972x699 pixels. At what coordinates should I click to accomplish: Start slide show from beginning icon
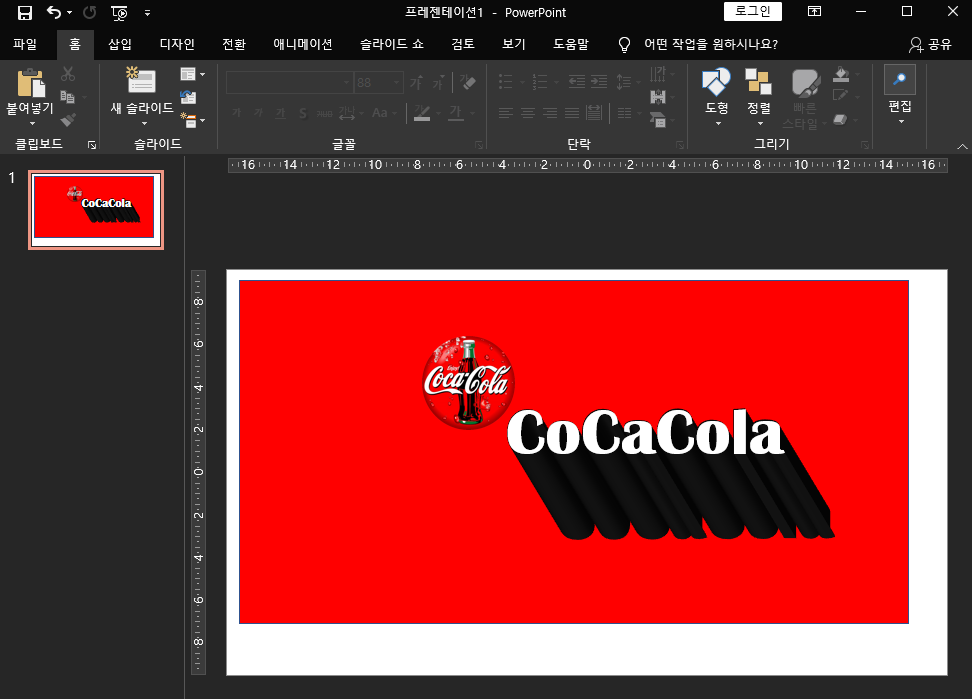pos(119,12)
